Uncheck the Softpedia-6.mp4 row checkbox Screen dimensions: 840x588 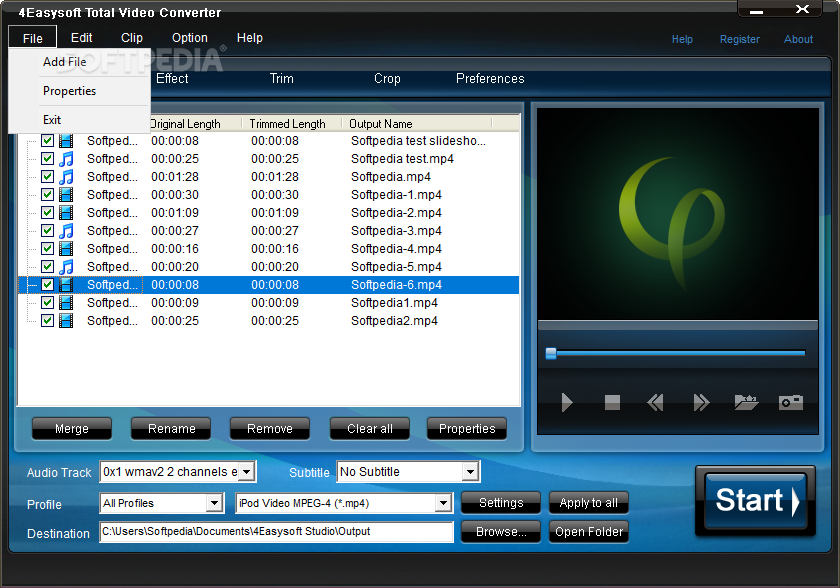click(47, 285)
